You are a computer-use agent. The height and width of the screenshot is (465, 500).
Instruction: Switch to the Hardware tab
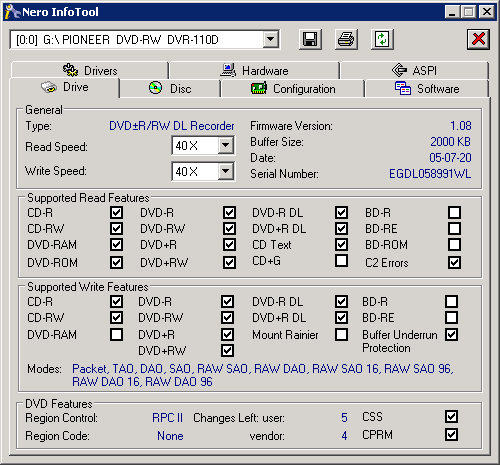coord(255,70)
